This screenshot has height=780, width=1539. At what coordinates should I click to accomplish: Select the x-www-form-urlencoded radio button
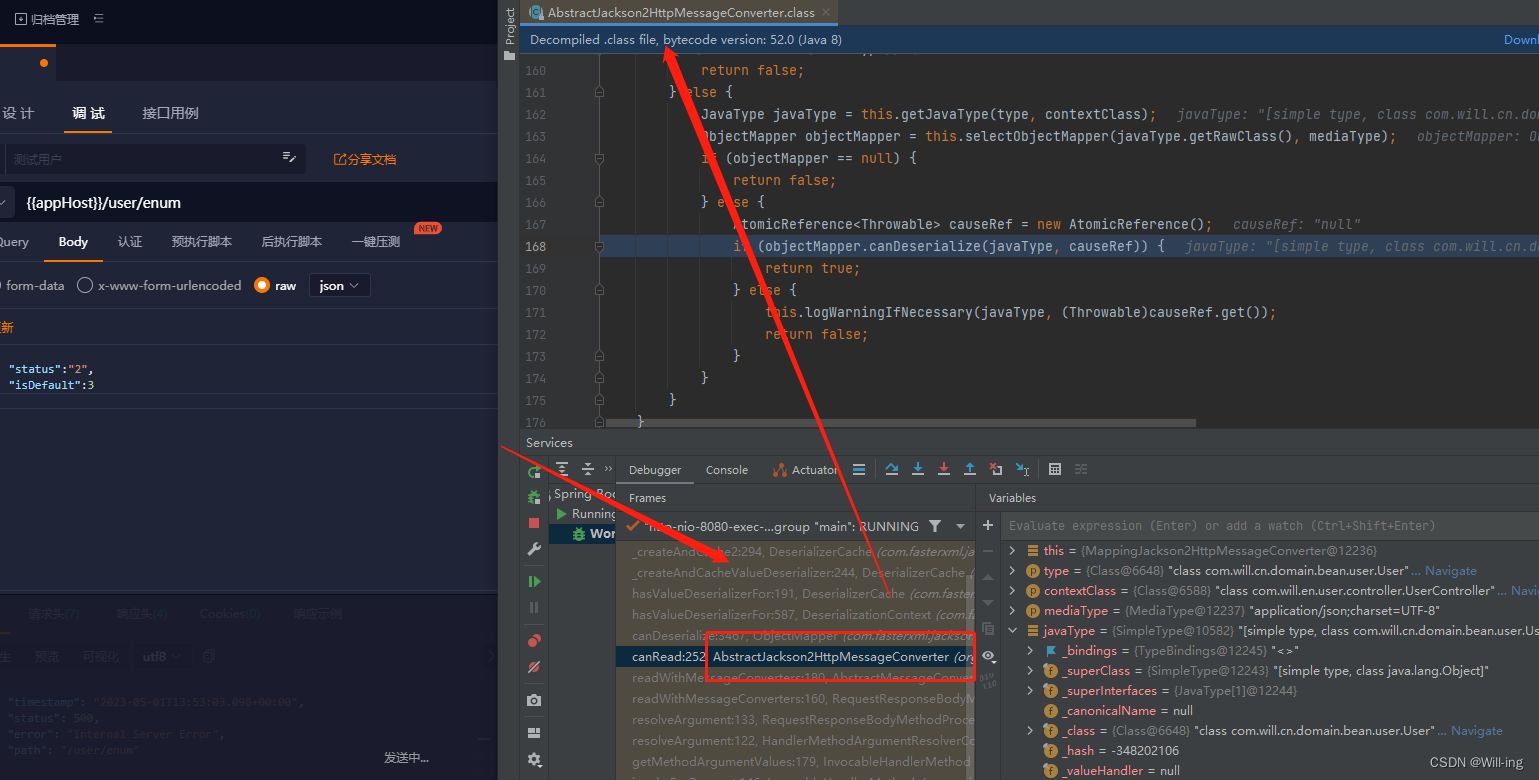point(85,284)
